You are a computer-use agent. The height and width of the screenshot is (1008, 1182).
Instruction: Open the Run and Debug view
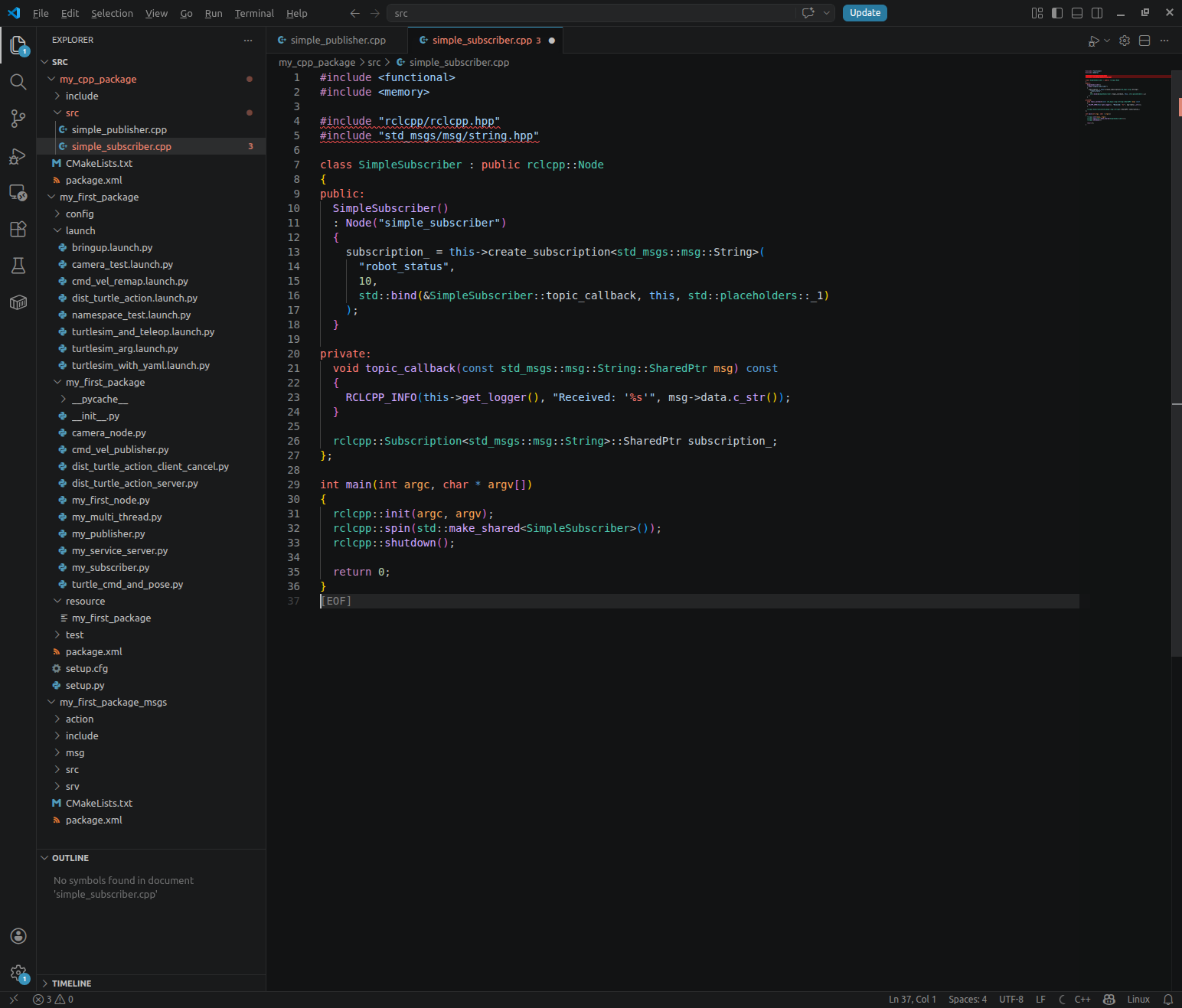[x=18, y=156]
